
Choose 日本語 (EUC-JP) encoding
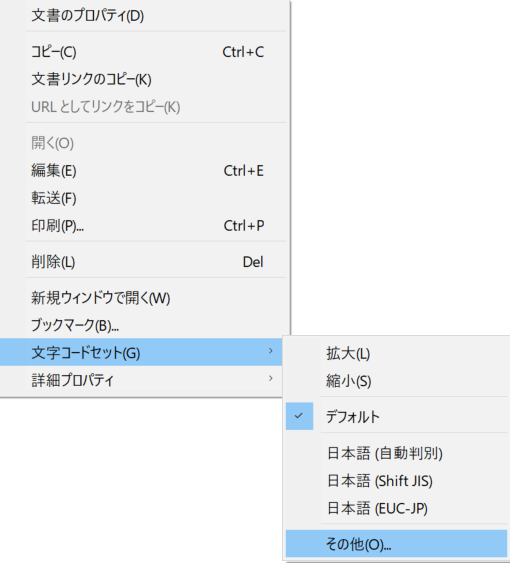[x=397, y=508]
